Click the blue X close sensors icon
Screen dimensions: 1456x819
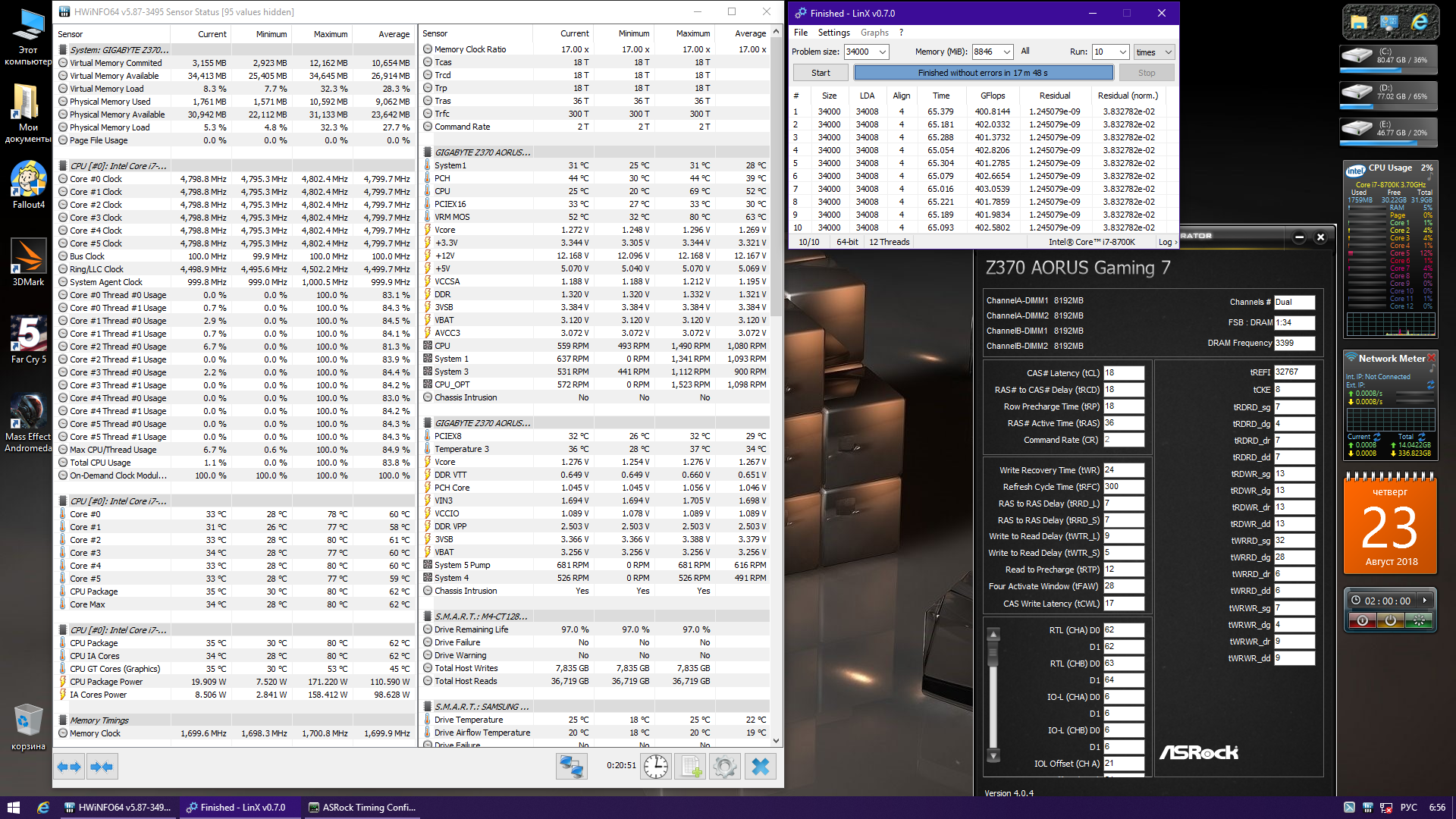coord(760,767)
